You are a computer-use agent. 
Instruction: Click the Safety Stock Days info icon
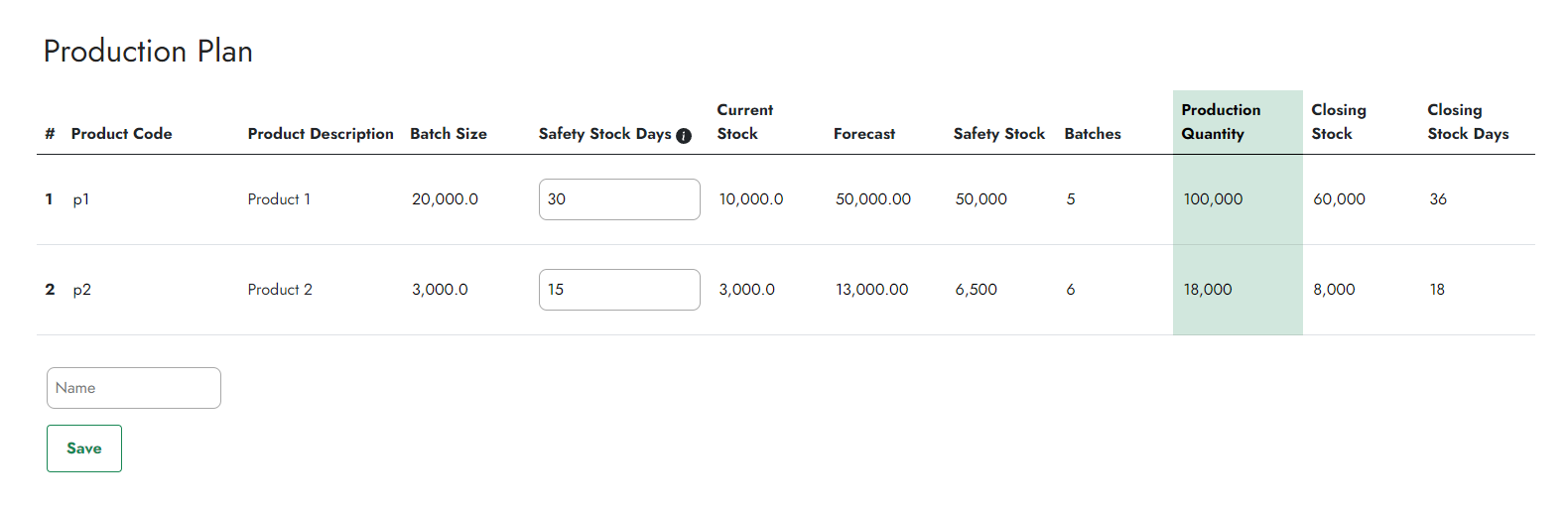[684, 136]
